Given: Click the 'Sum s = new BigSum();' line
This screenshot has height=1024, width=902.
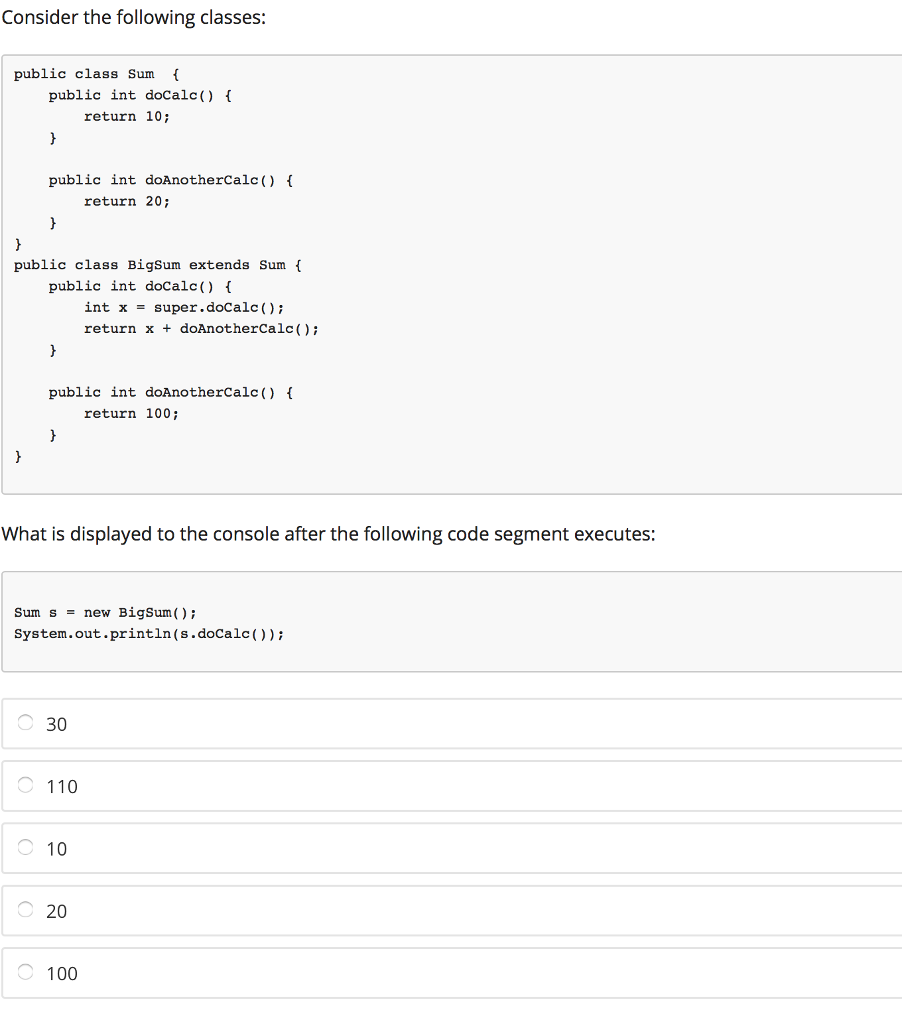Looking at the screenshot, I should point(104,612).
